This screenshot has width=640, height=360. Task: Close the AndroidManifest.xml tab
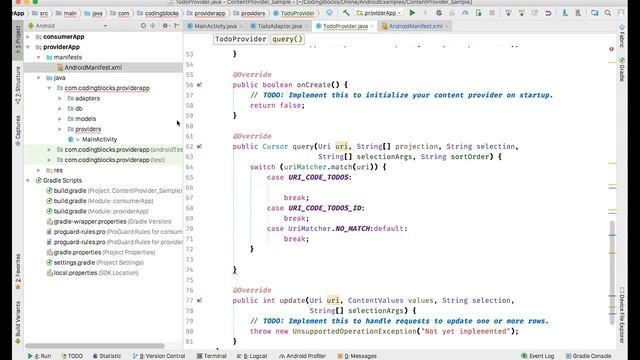447,26
